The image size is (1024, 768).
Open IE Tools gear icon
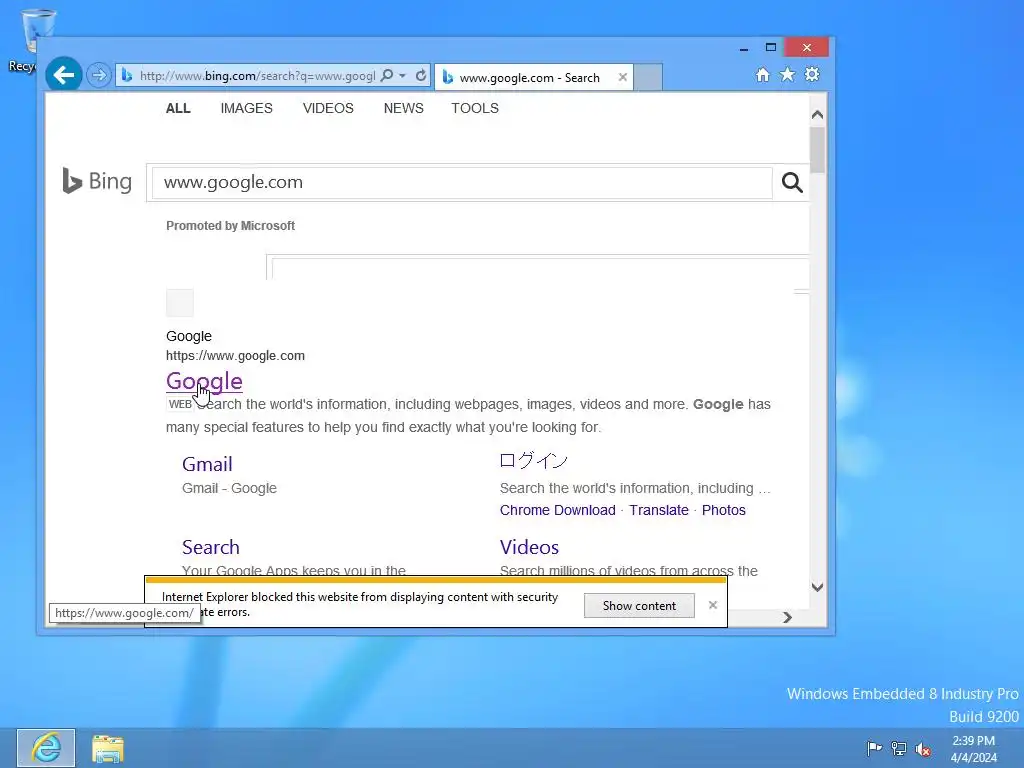click(x=812, y=74)
